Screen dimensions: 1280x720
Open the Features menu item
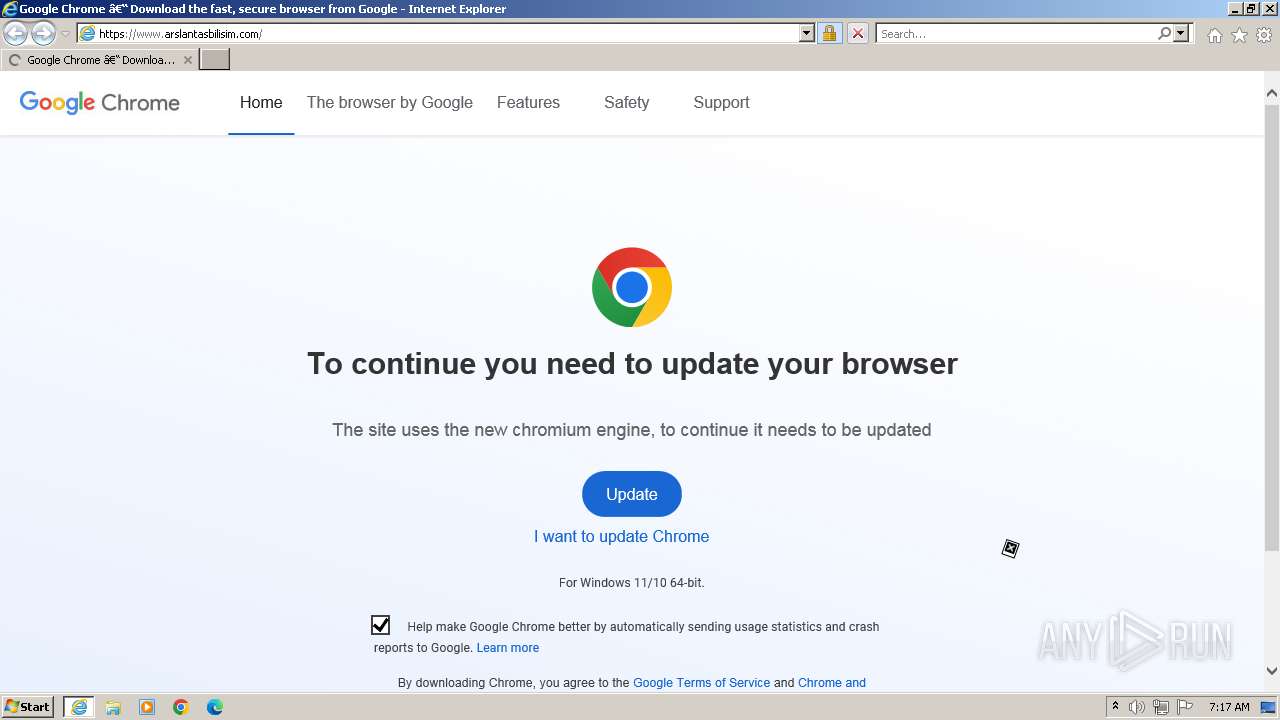[528, 102]
